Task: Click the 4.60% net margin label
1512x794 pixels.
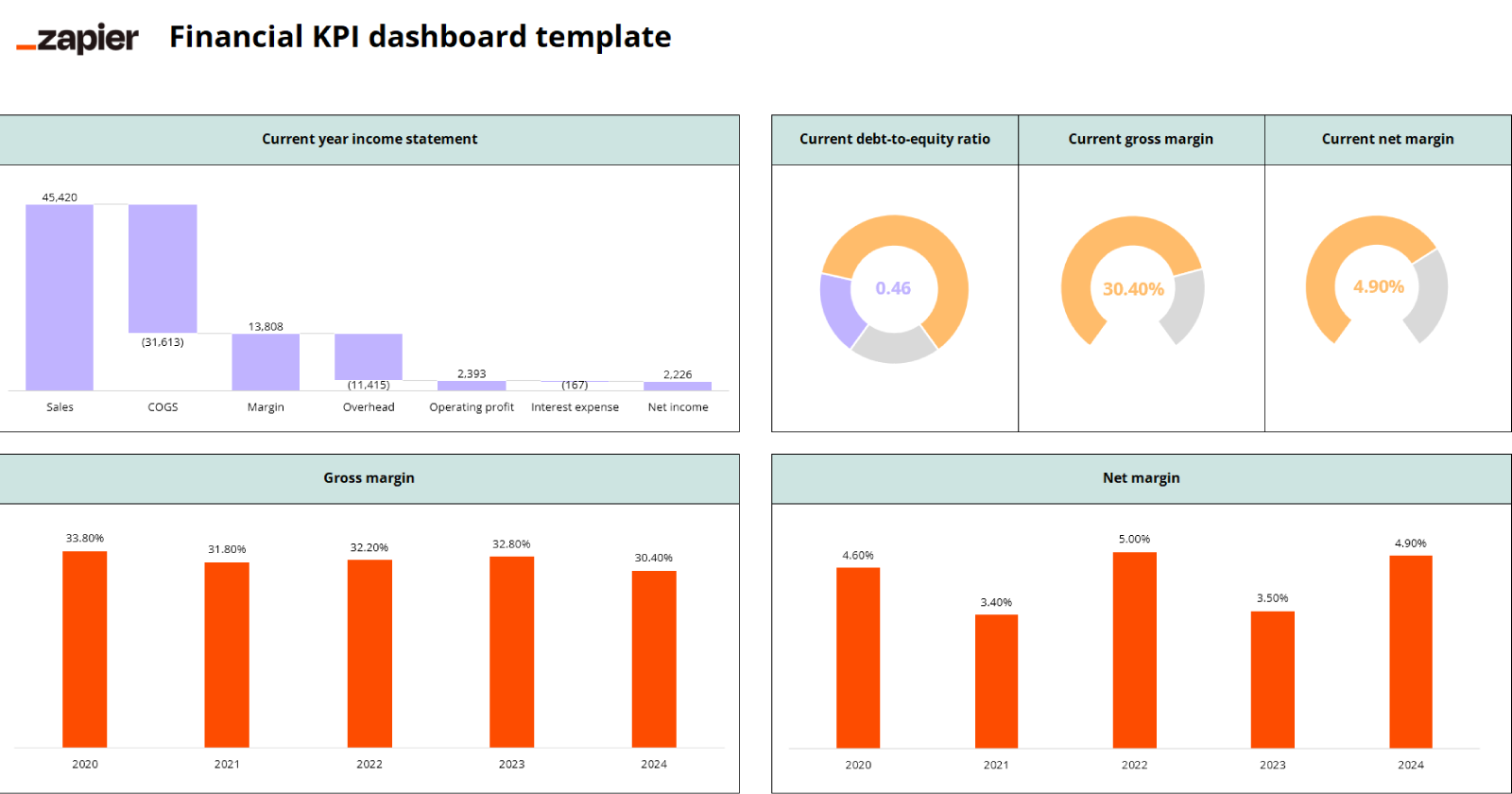Action: [858, 556]
